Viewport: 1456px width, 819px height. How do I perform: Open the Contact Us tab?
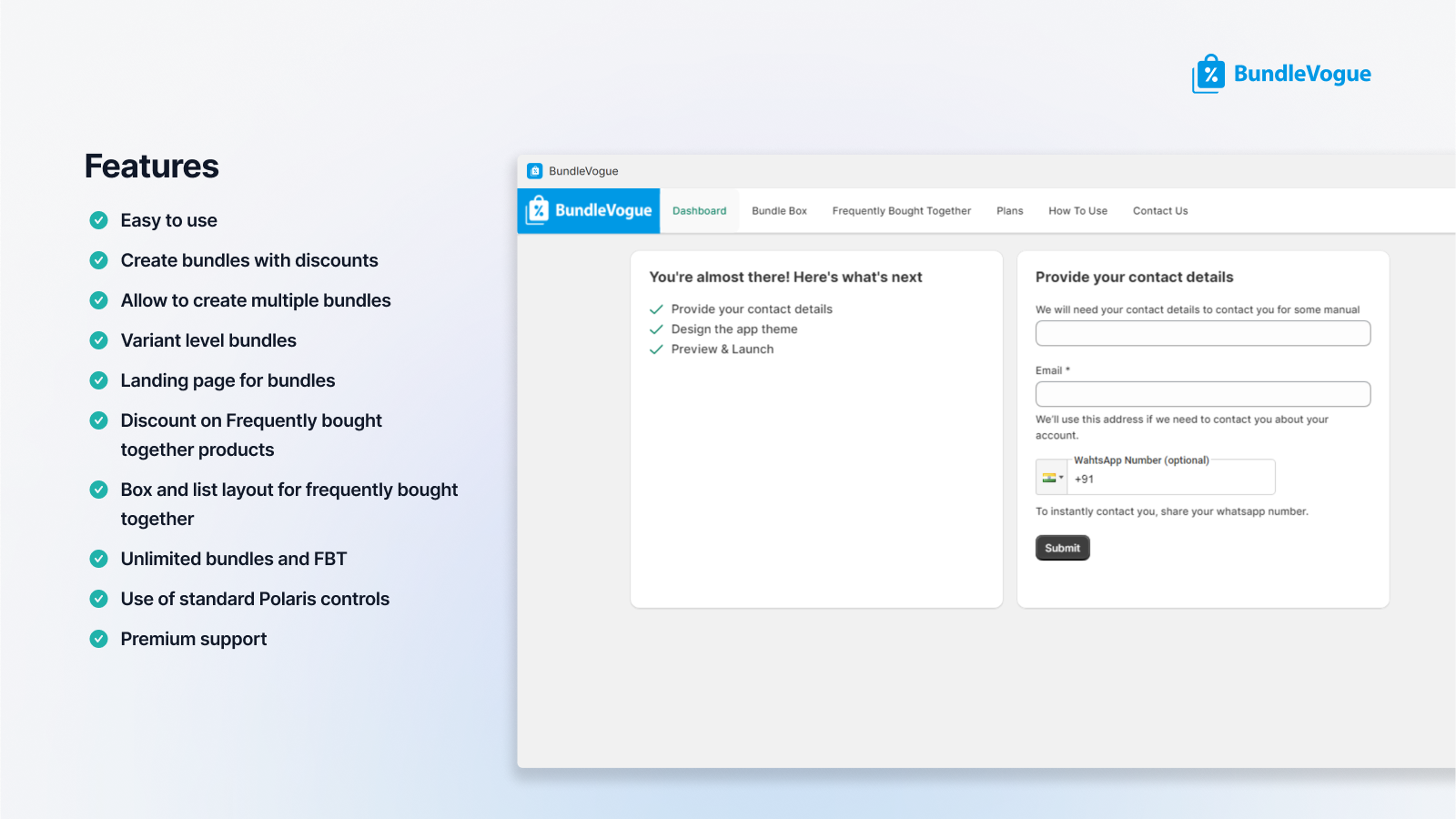coord(1160,211)
